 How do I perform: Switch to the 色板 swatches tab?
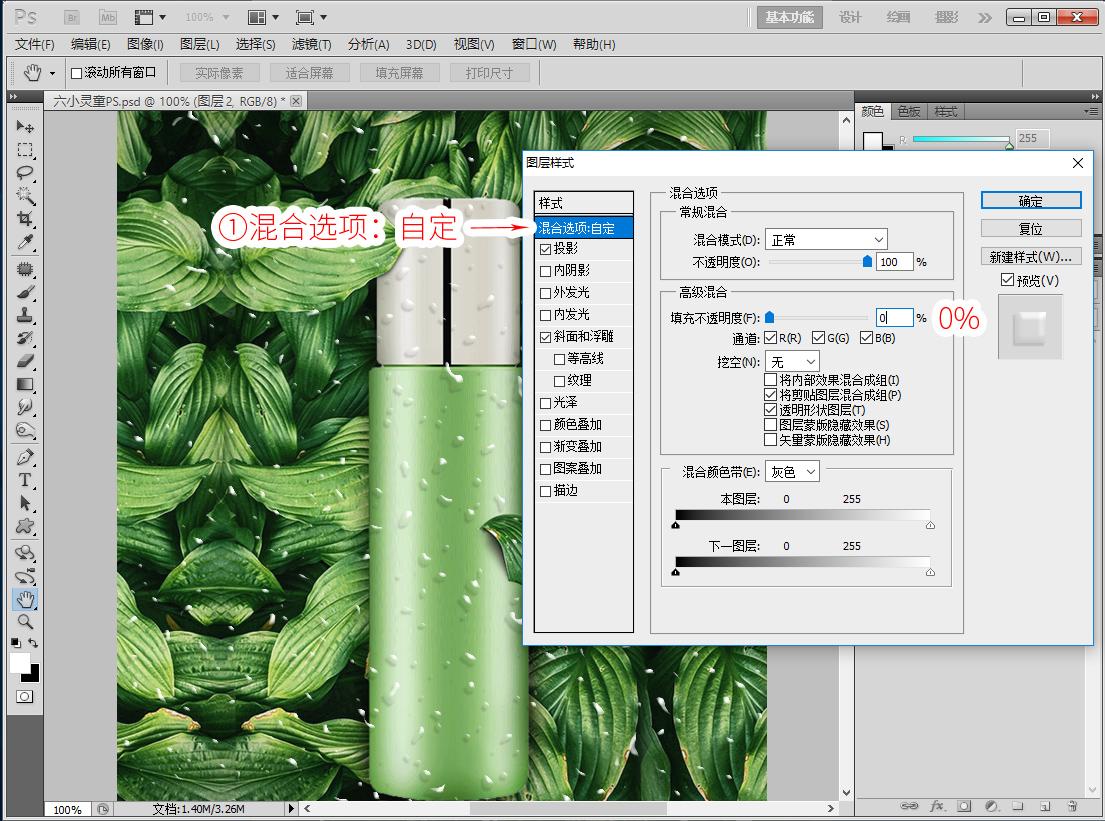(908, 111)
